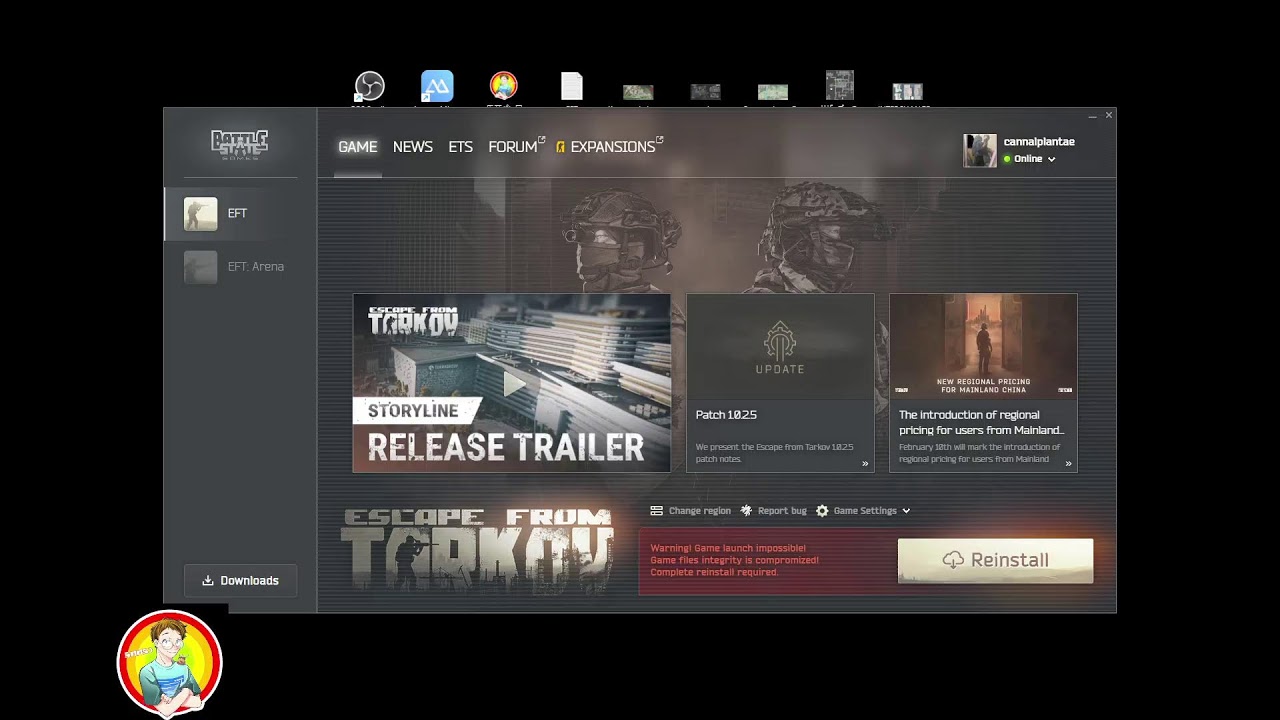Click the Patch 1.0.2.5 headline

(x=726, y=415)
